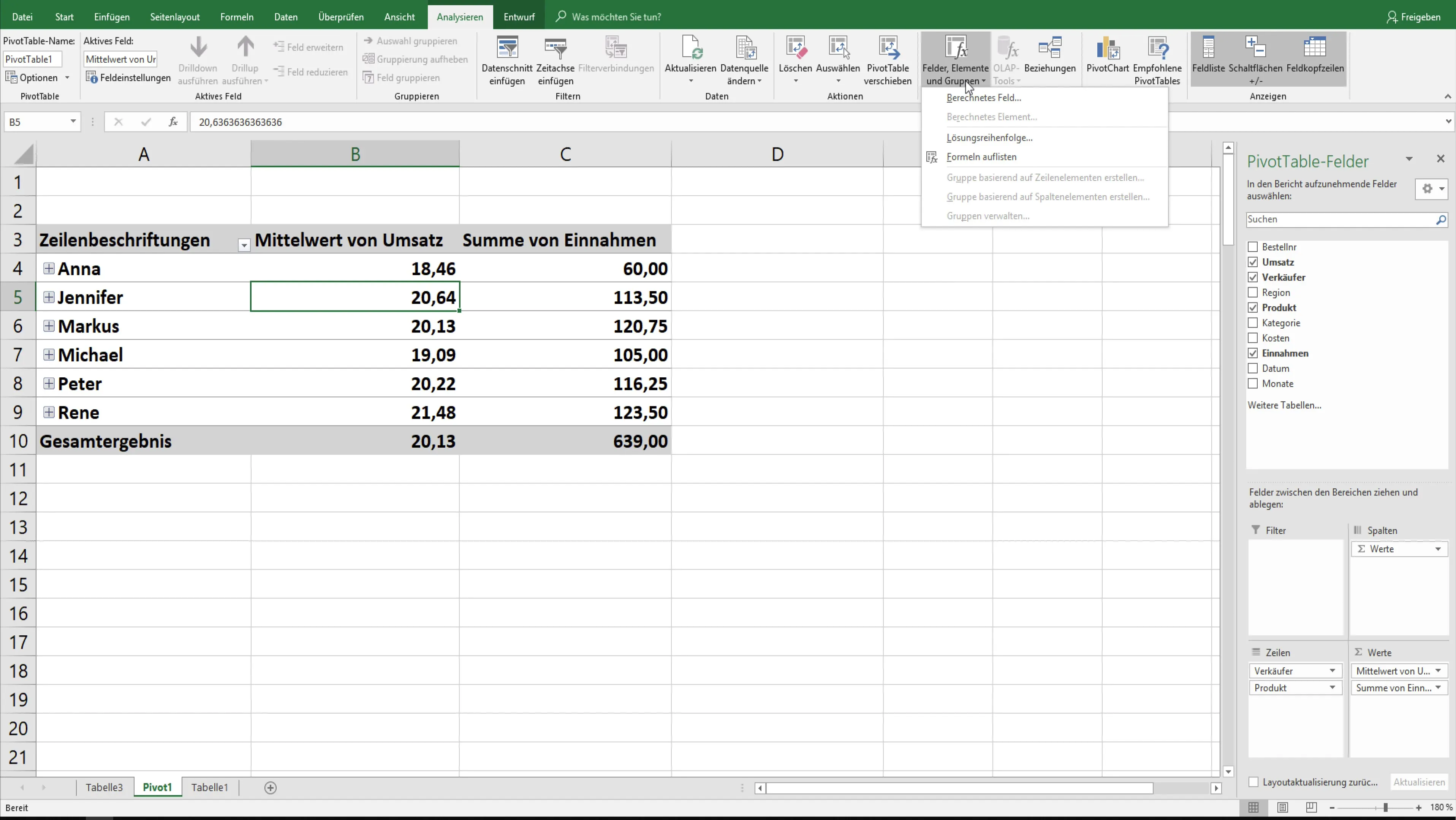Check the Bestellnr field
The height and width of the screenshot is (820, 1456).
tap(1252, 247)
